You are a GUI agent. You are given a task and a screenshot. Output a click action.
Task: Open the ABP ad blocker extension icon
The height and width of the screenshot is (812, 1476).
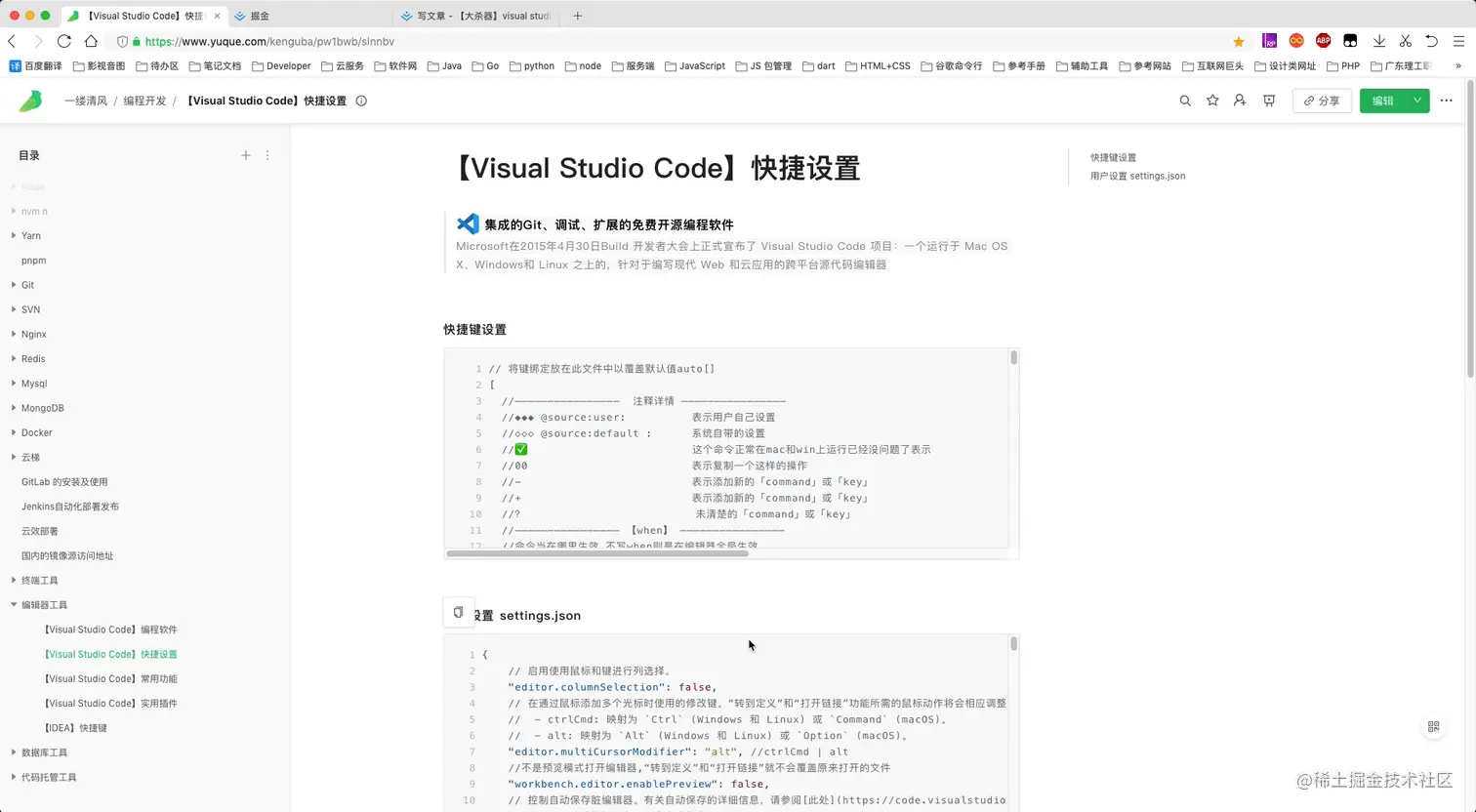1323,41
